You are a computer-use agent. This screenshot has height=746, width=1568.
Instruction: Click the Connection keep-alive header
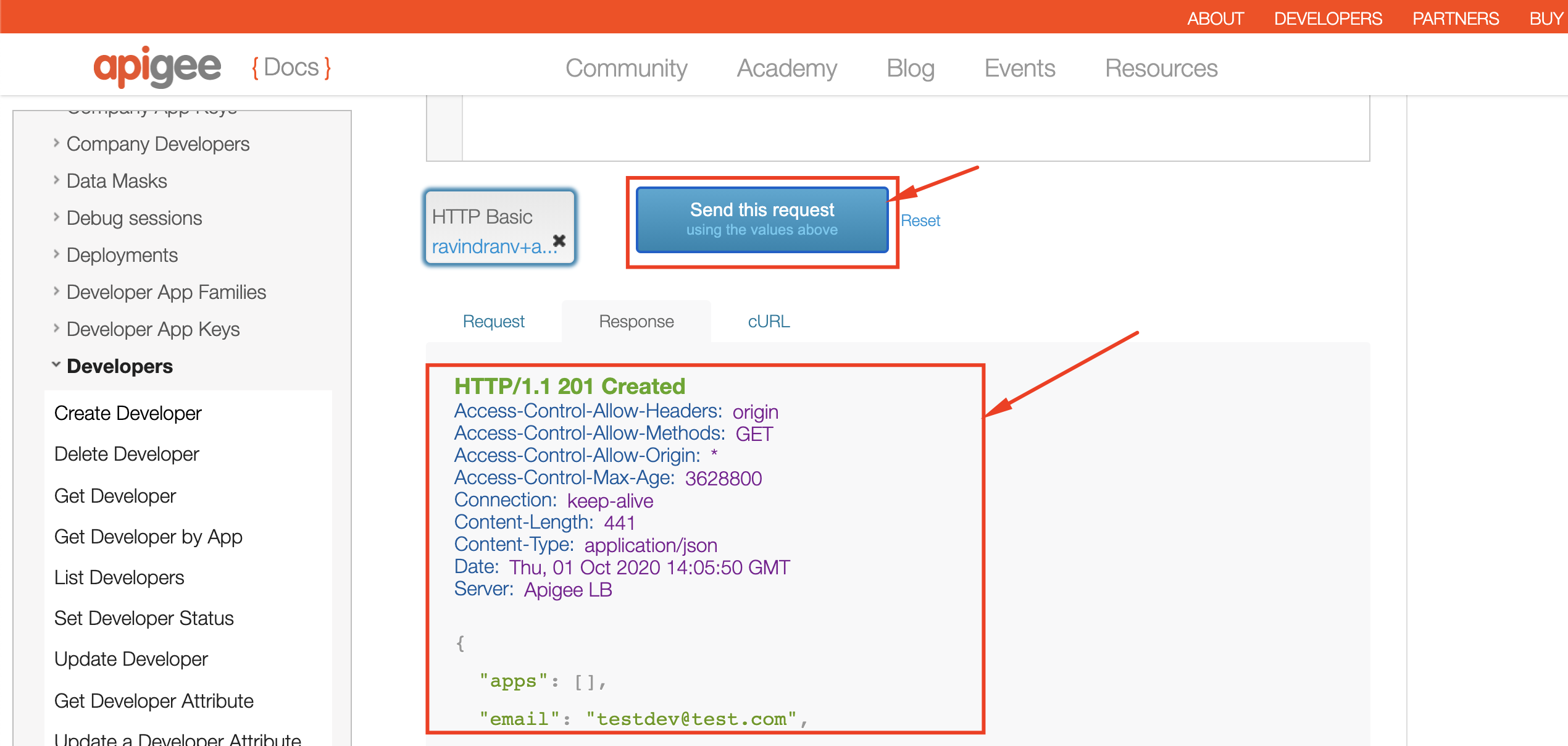tap(553, 501)
